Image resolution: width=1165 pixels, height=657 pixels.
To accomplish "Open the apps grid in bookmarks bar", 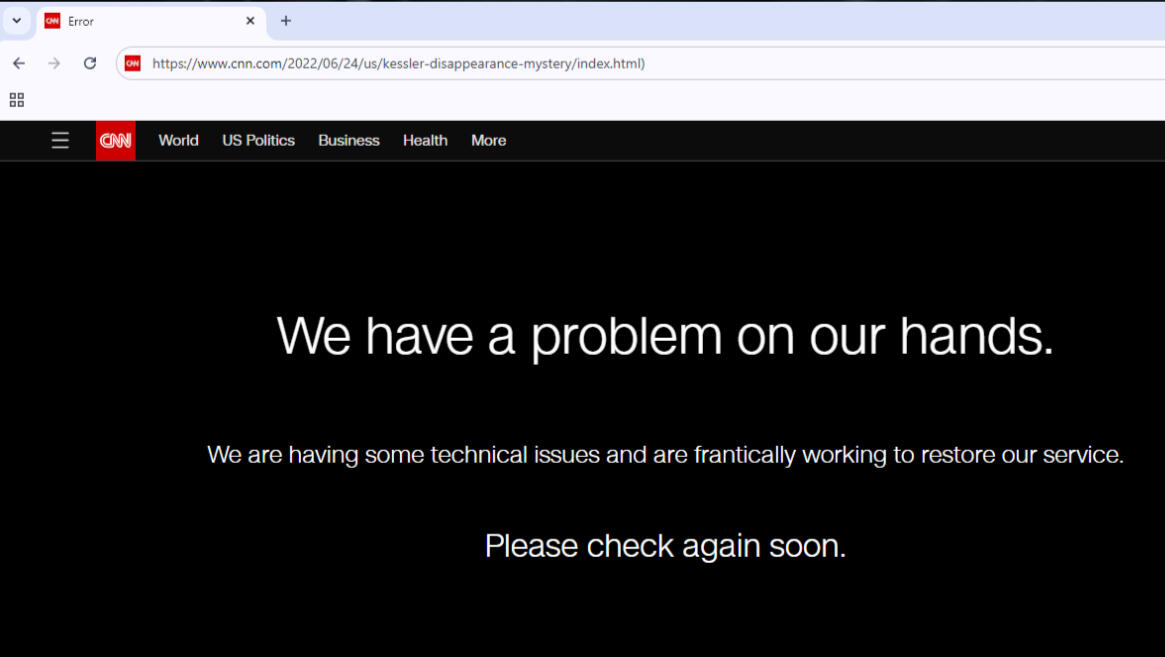I will tap(17, 100).
